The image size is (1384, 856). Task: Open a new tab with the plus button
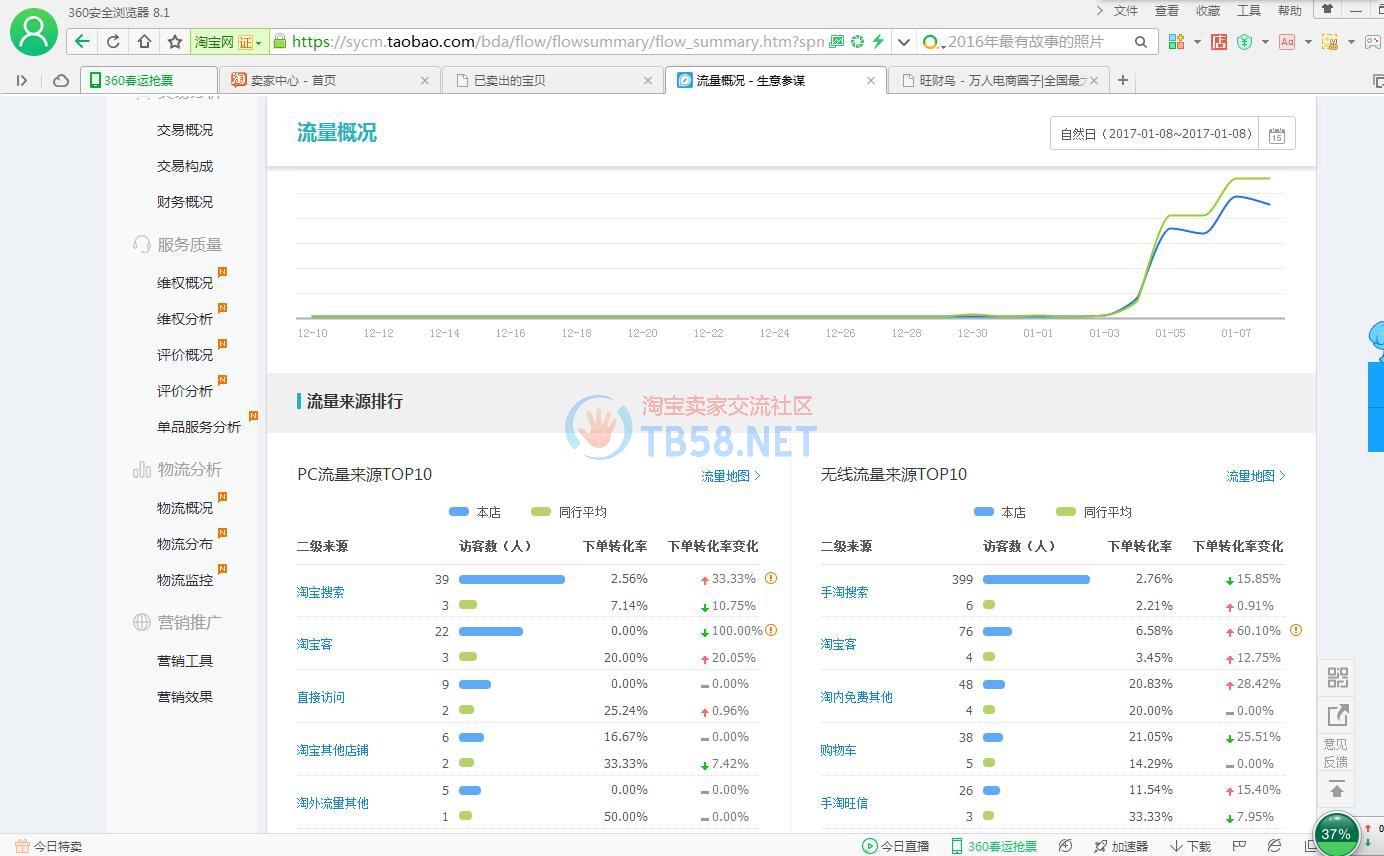click(1123, 80)
